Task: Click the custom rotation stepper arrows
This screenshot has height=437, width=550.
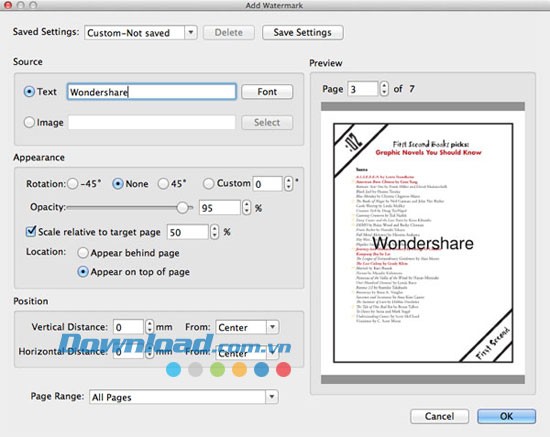Action: pyautogui.click(x=288, y=183)
